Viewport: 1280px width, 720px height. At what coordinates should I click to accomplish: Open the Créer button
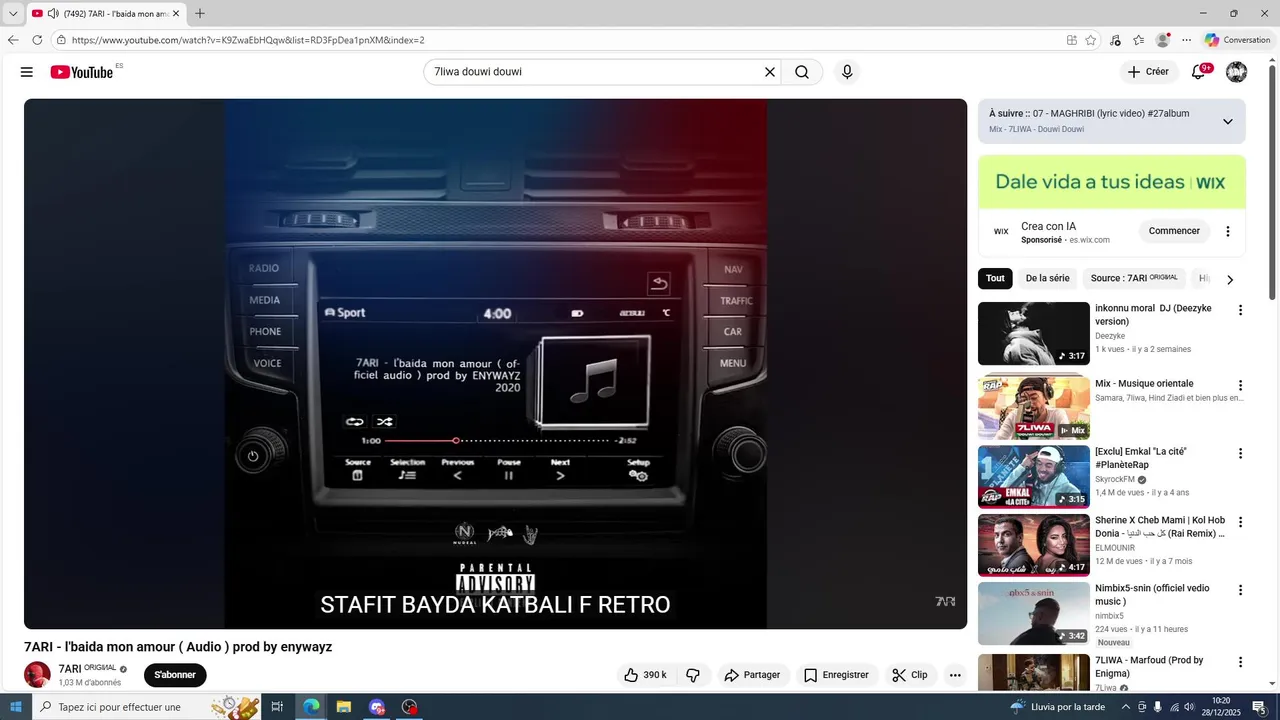tap(1148, 72)
